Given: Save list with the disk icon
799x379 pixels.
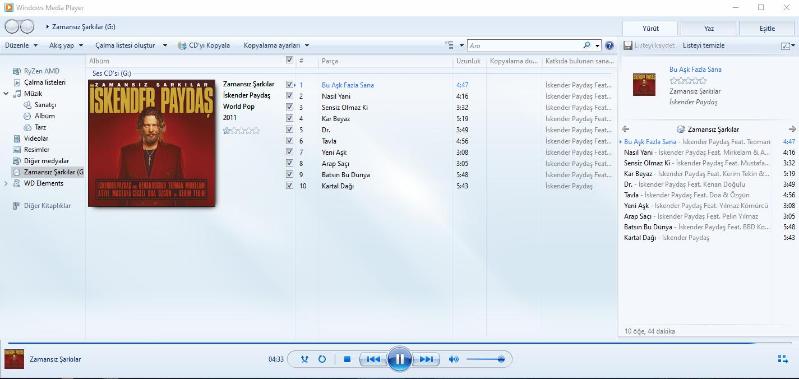Looking at the screenshot, I should tap(628, 45).
